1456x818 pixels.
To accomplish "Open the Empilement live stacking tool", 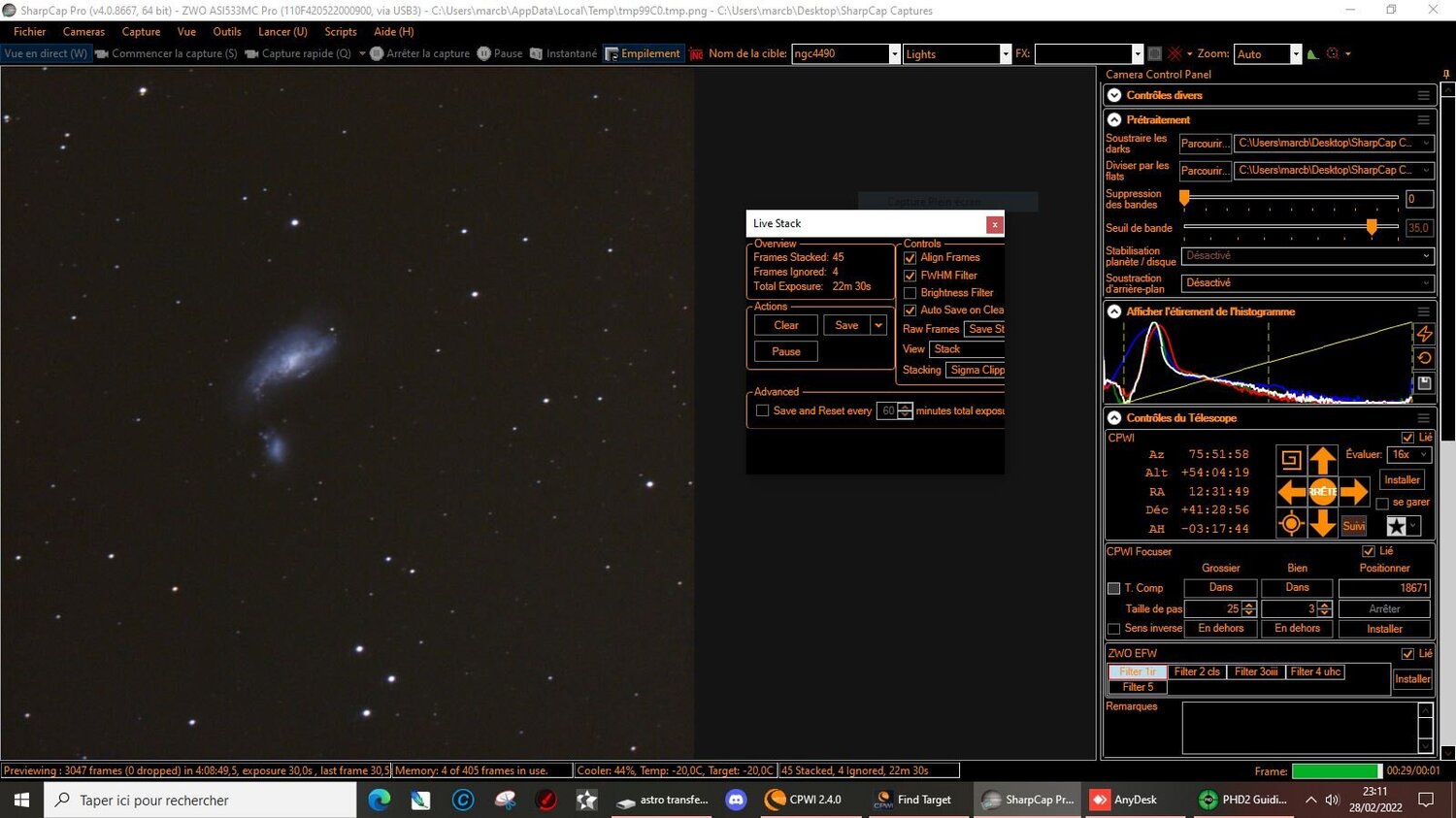I will 644,53.
